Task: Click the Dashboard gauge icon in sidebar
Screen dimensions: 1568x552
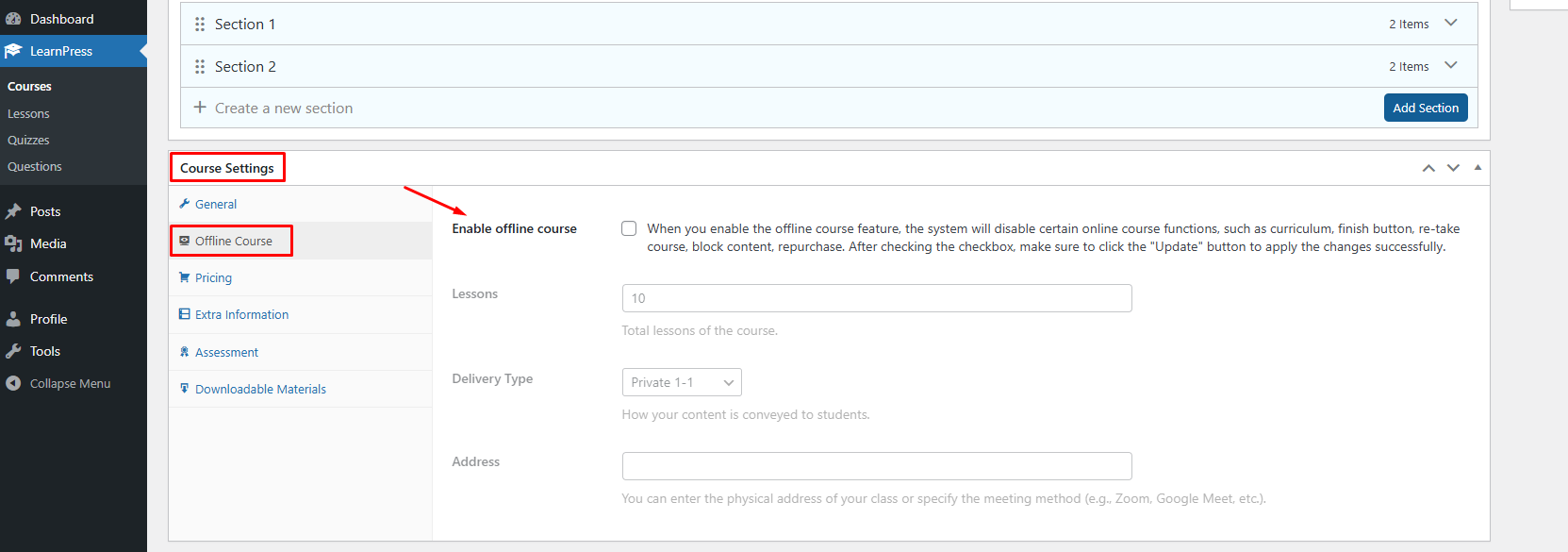Action: coord(13,19)
